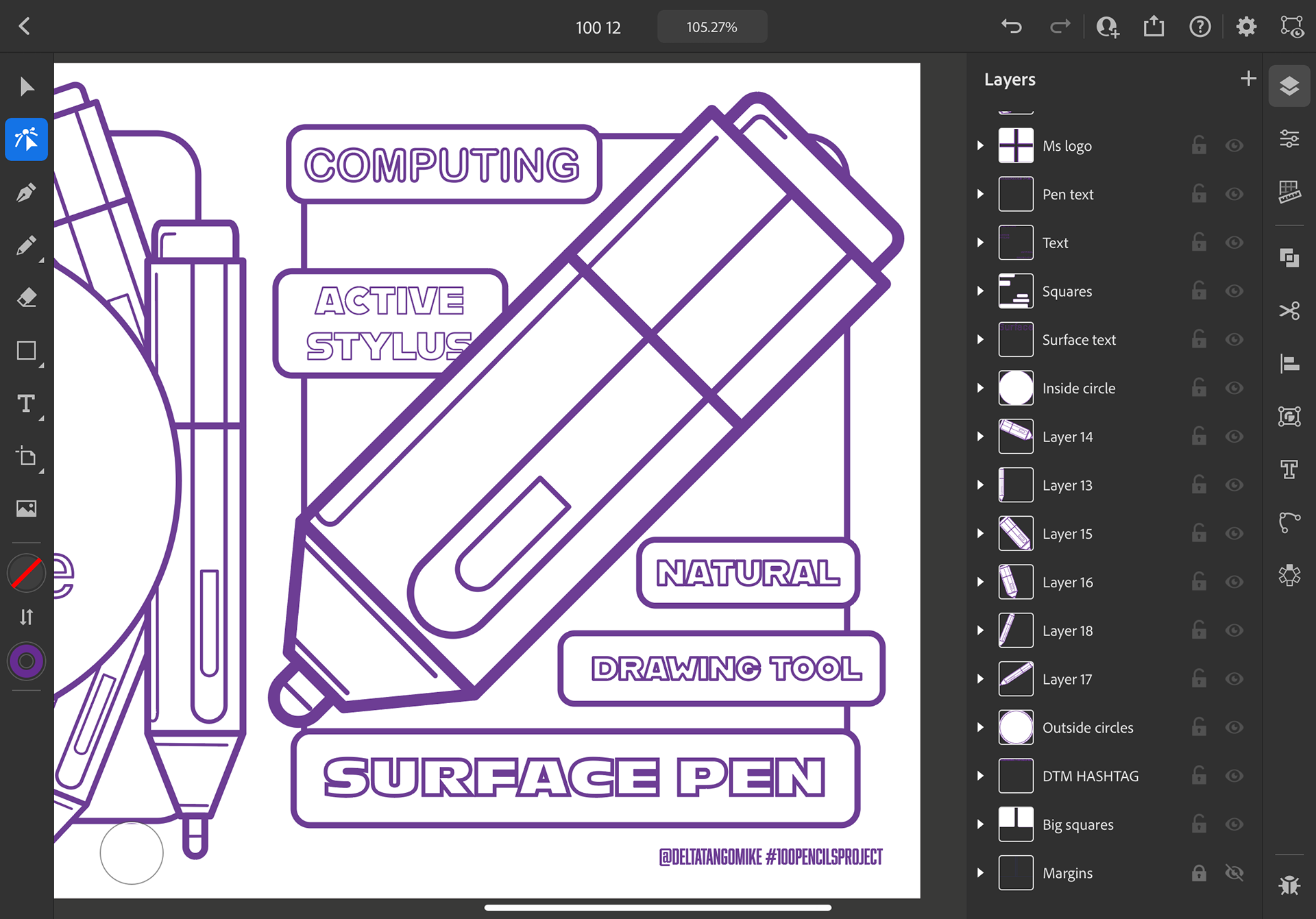This screenshot has height=919, width=1316.
Task: Open the Properties panel sliders icon
Action: [1289, 139]
